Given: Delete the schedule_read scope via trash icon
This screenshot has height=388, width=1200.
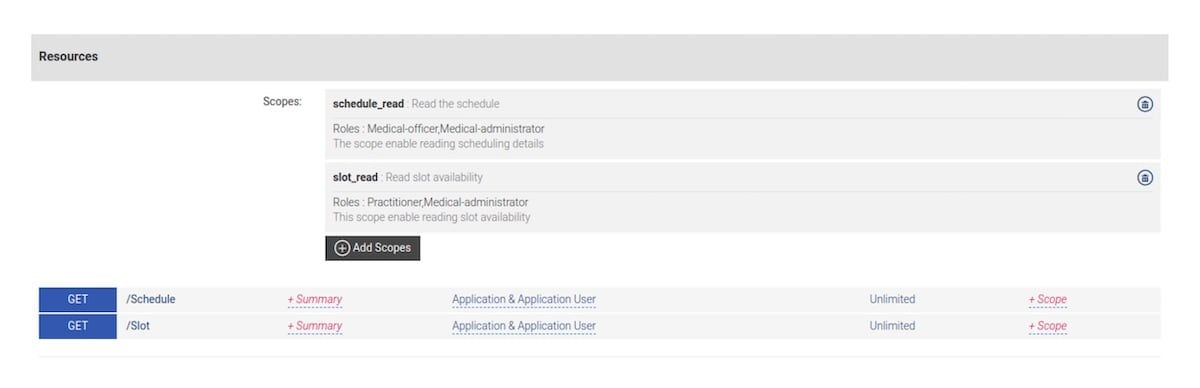Looking at the screenshot, I should (1145, 104).
